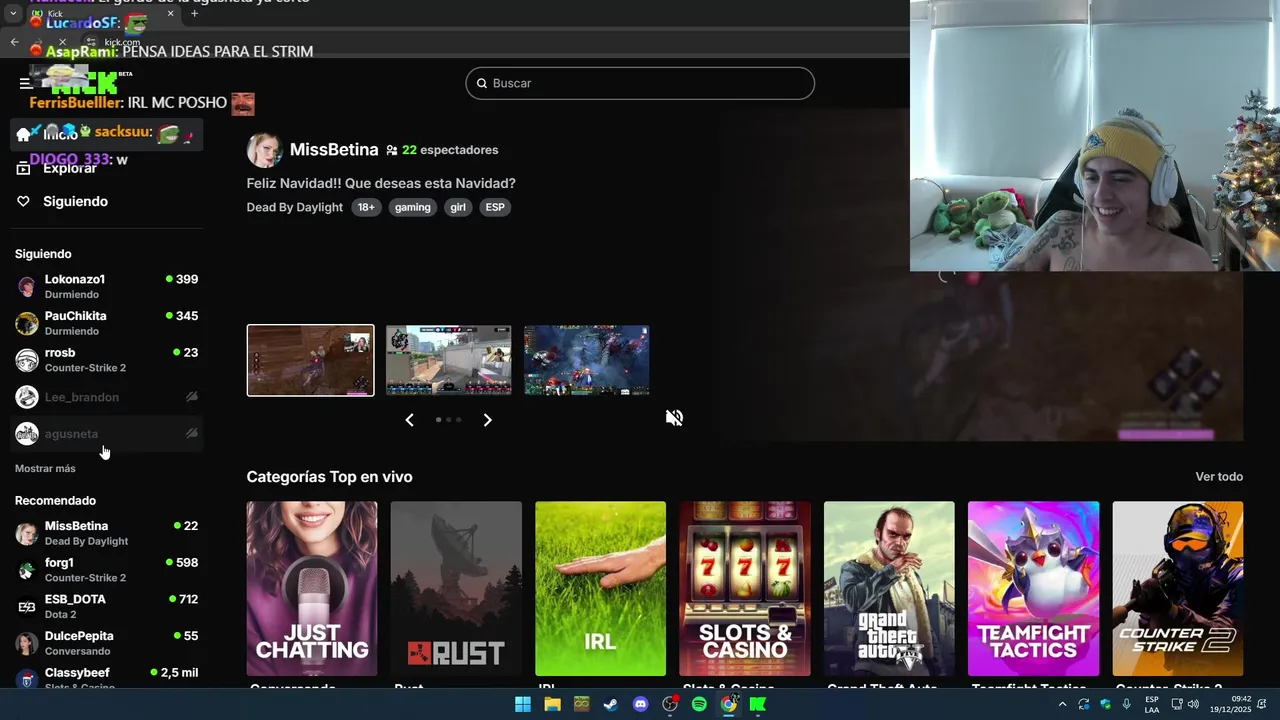Switch to Chrome in the taskbar
The height and width of the screenshot is (720, 1280).
point(729,704)
